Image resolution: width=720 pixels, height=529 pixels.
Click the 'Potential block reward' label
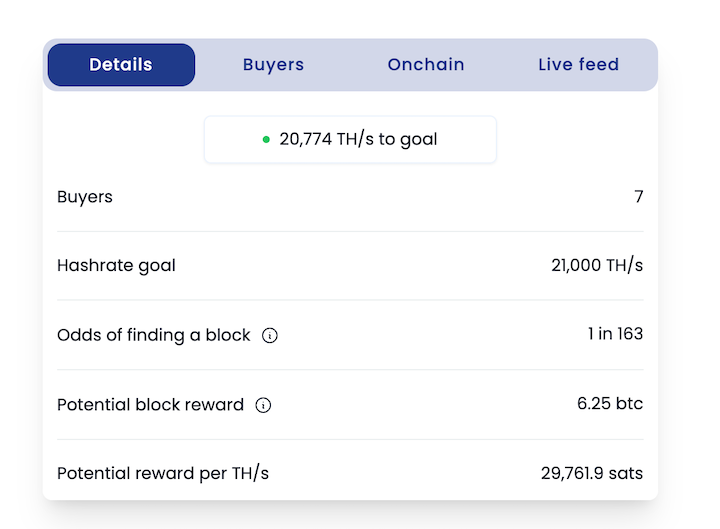(x=150, y=405)
